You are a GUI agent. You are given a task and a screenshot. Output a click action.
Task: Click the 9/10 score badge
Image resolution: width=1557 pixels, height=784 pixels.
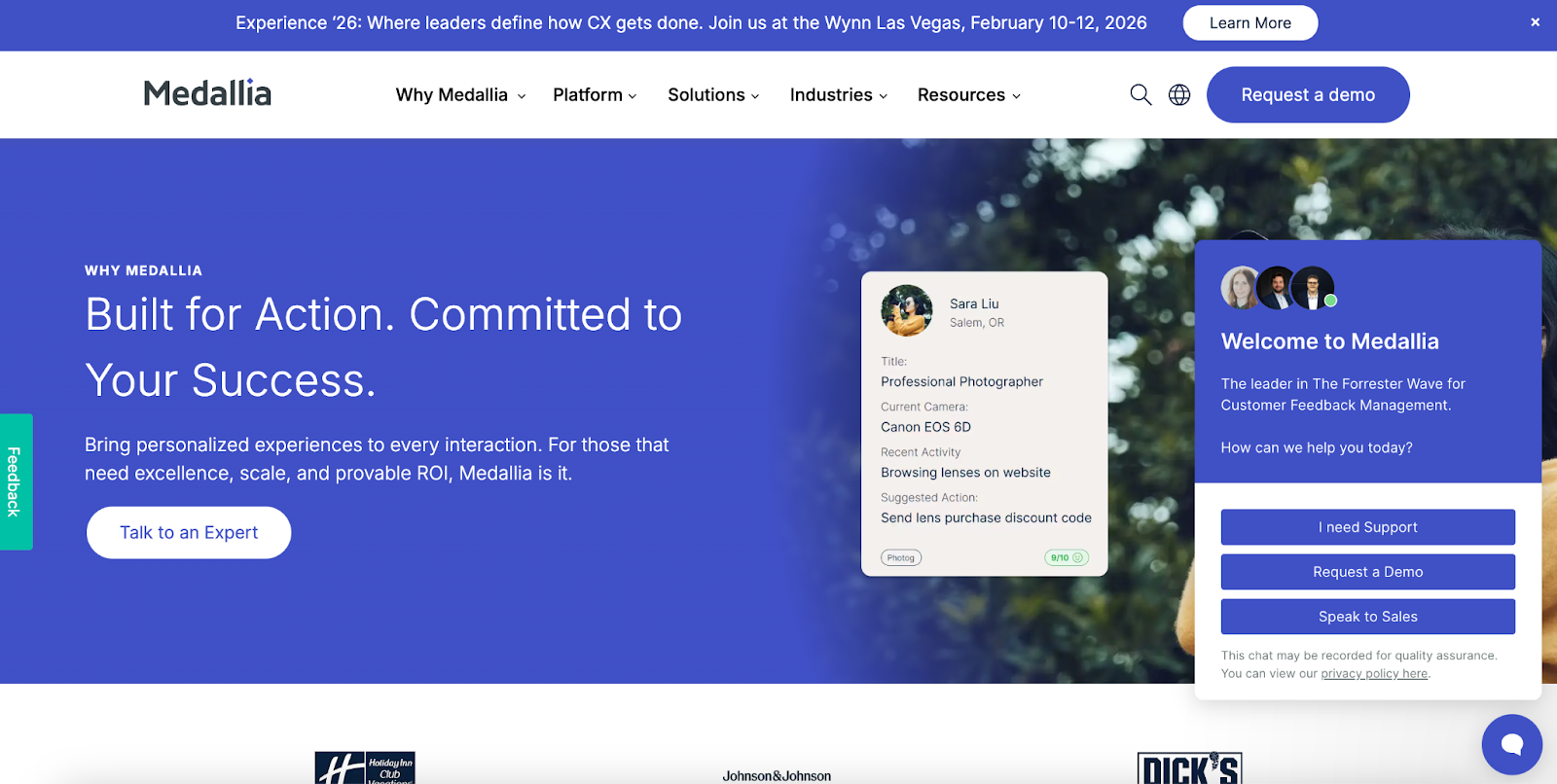[1067, 557]
